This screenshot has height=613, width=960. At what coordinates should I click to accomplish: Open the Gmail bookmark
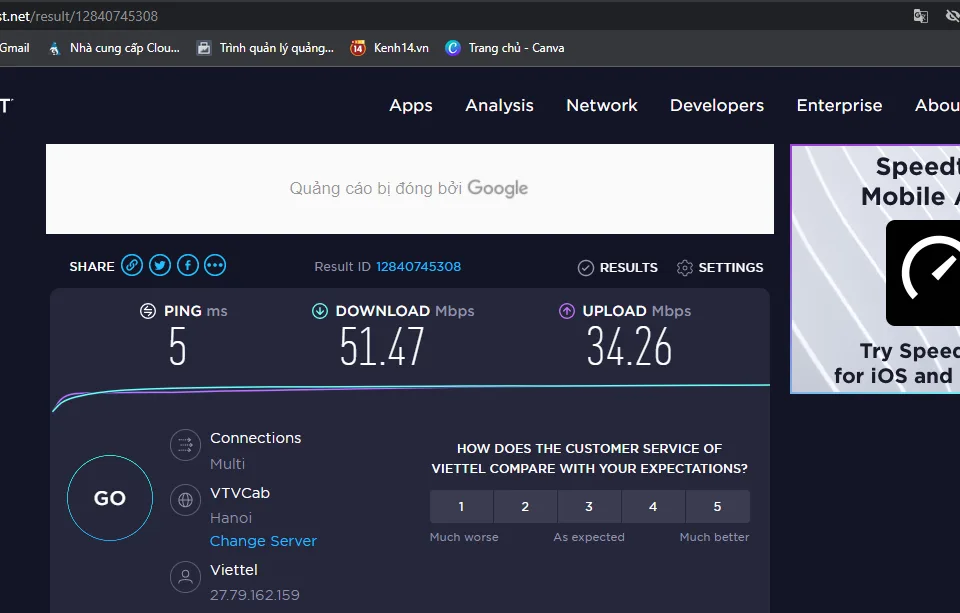point(15,48)
